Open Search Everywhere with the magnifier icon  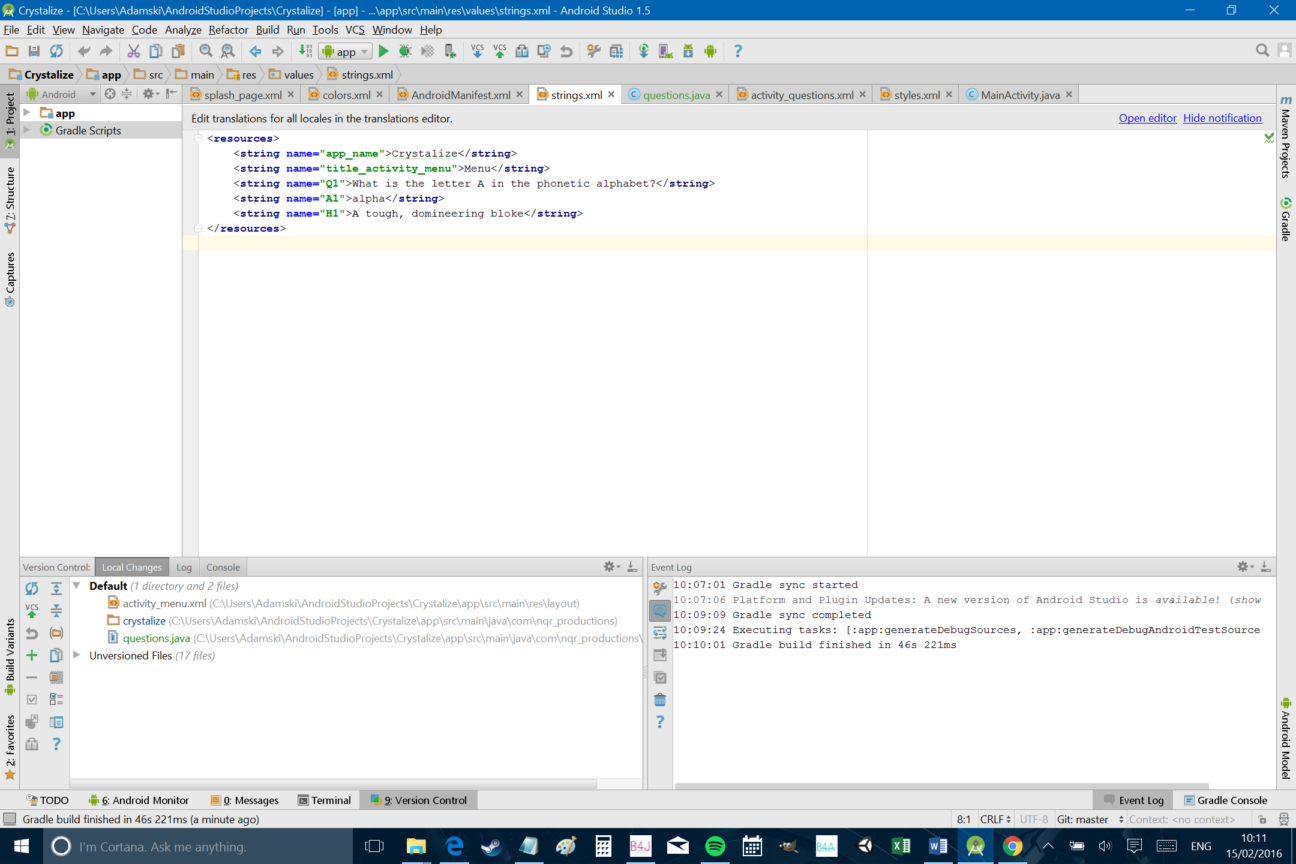1262,51
